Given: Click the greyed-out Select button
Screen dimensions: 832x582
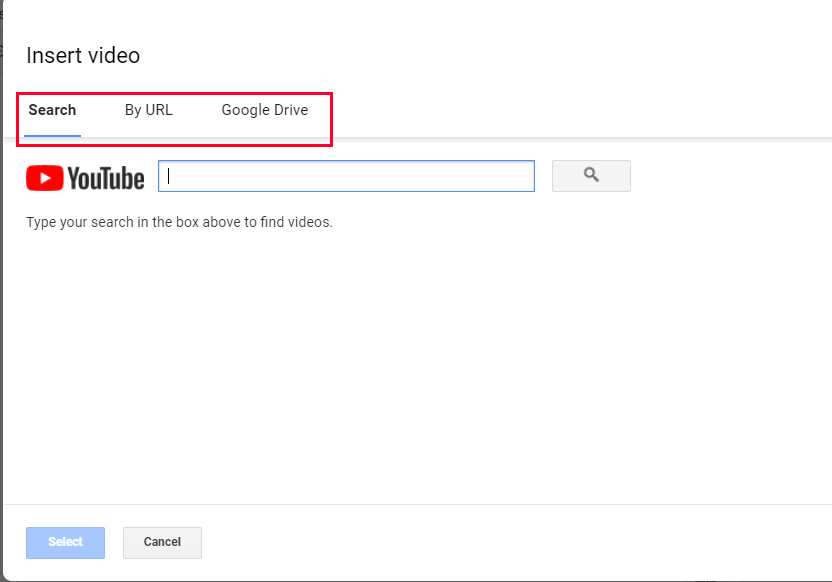Looking at the screenshot, I should [65, 542].
